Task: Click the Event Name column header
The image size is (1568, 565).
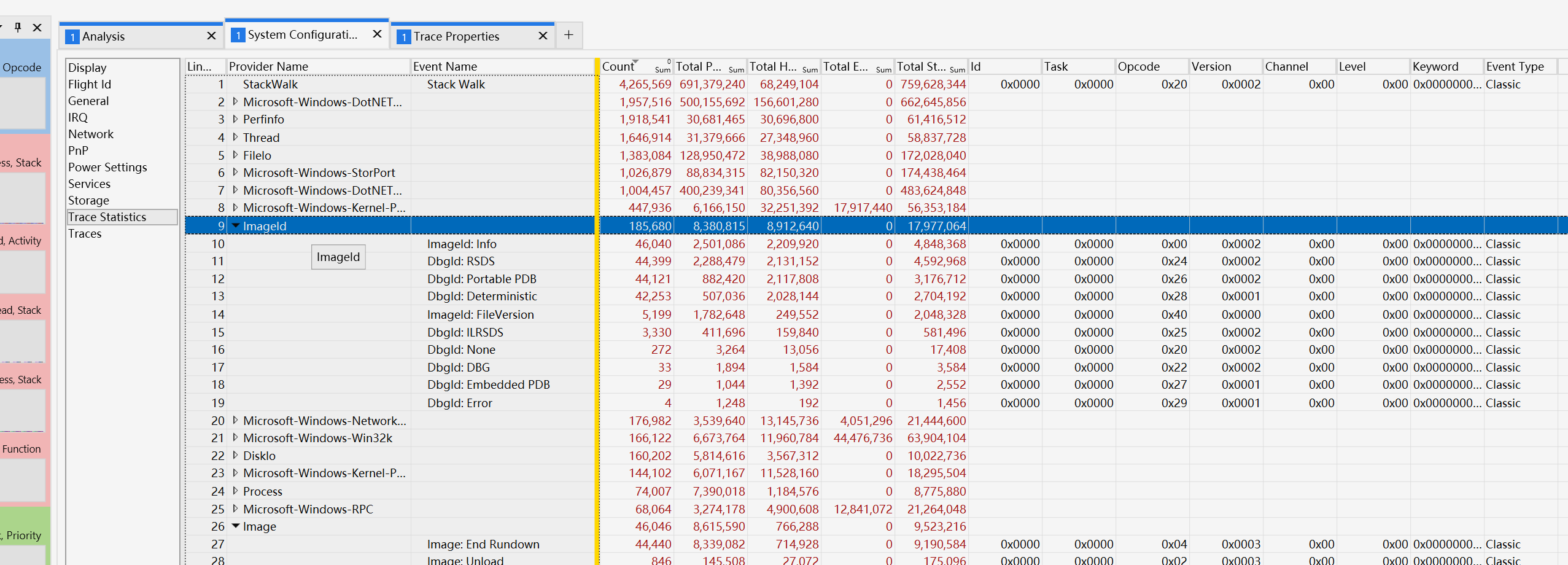Action: click(502, 66)
